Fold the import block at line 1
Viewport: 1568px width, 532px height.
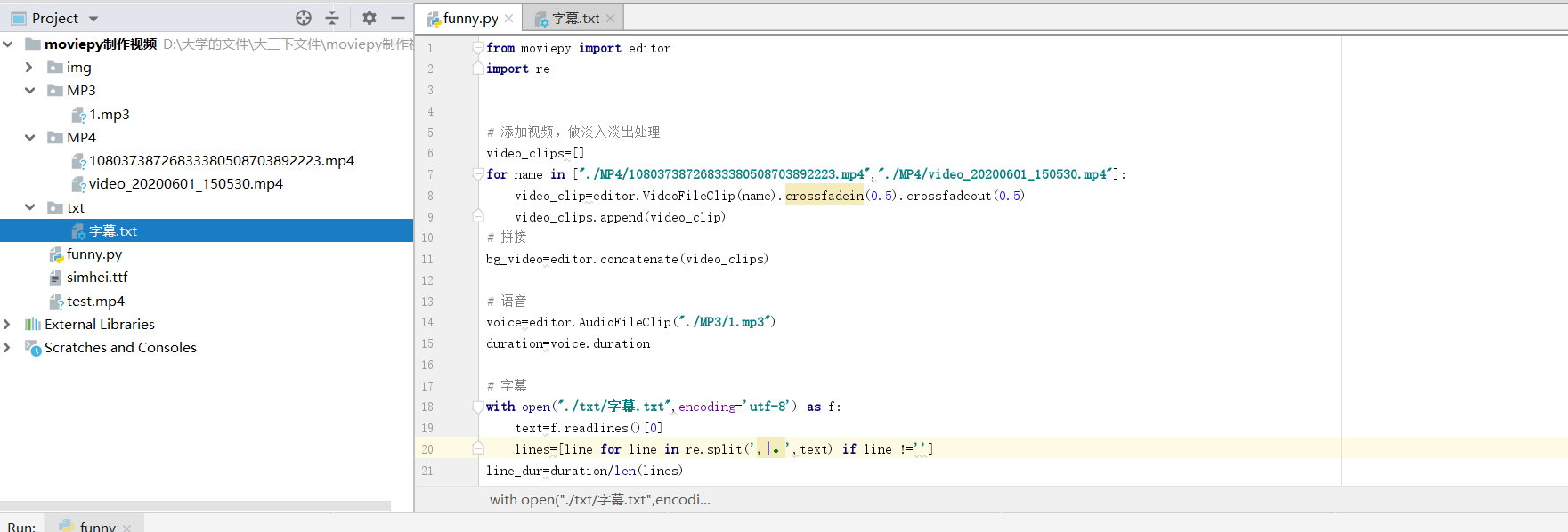pyautogui.click(x=478, y=47)
